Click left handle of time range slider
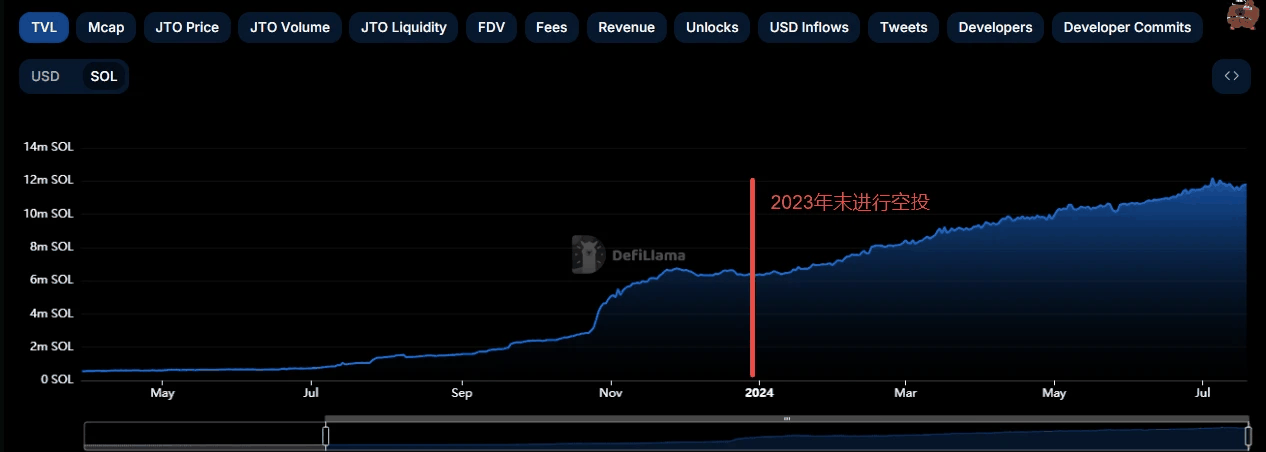 click(325, 436)
